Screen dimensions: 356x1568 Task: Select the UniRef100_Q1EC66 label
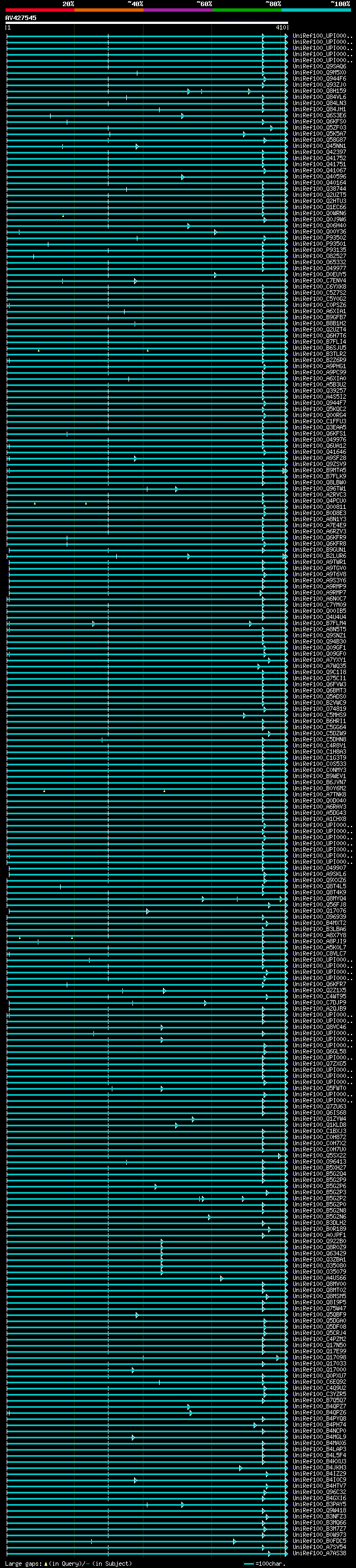[319, 207]
